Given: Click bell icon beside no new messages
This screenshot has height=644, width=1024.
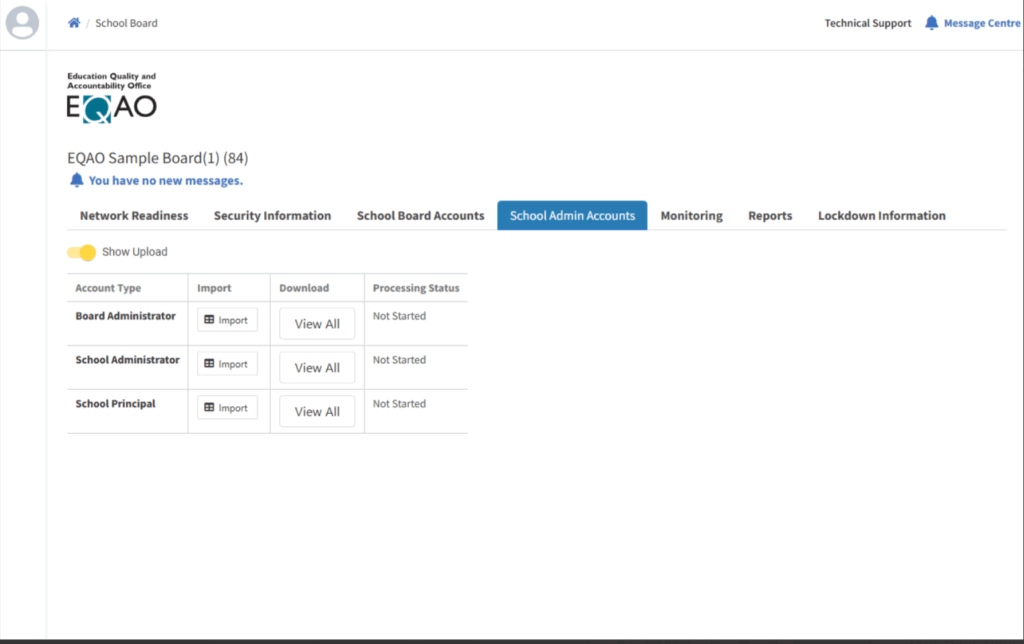Looking at the screenshot, I should click(x=77, y=180).
